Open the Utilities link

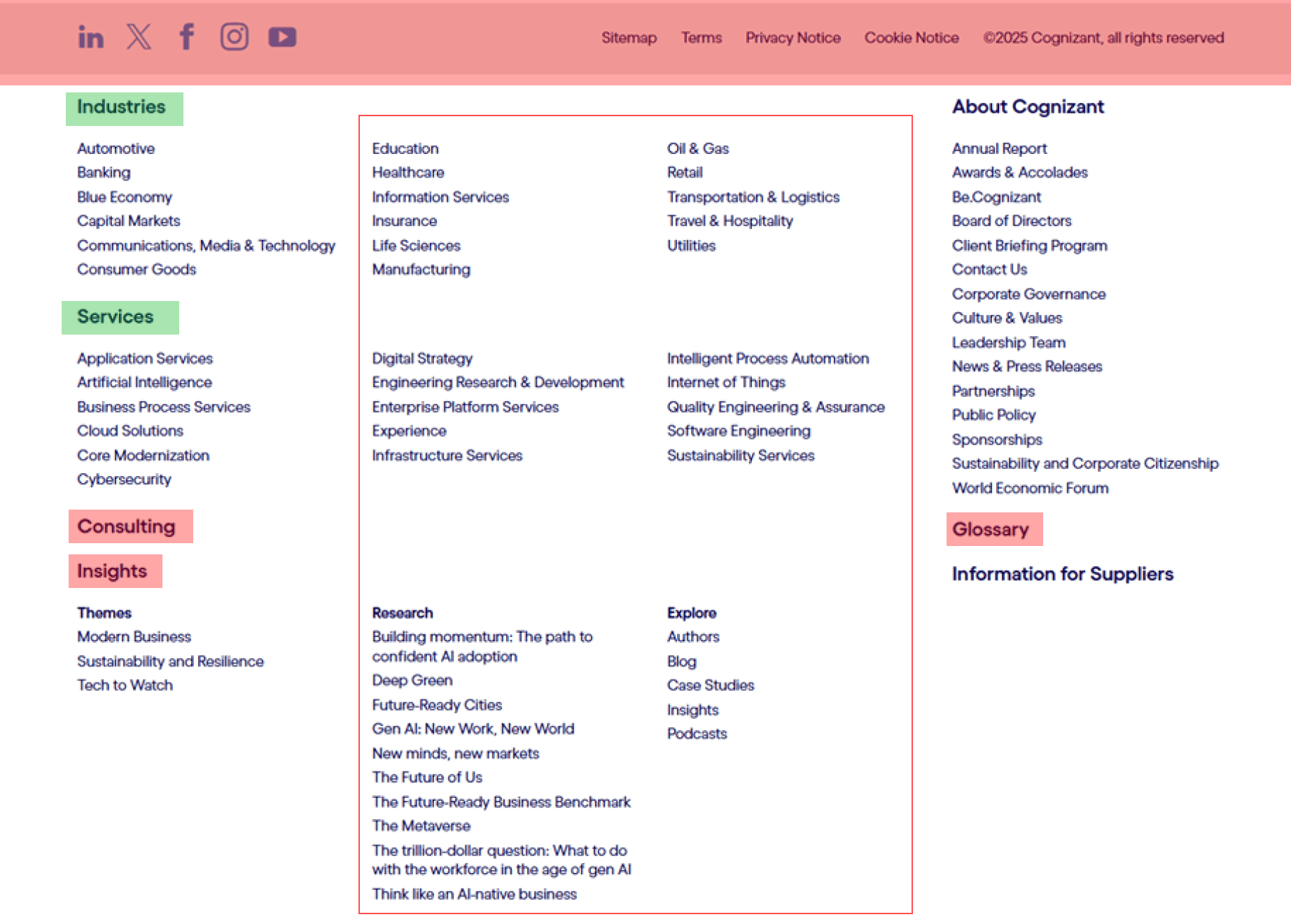691,246
